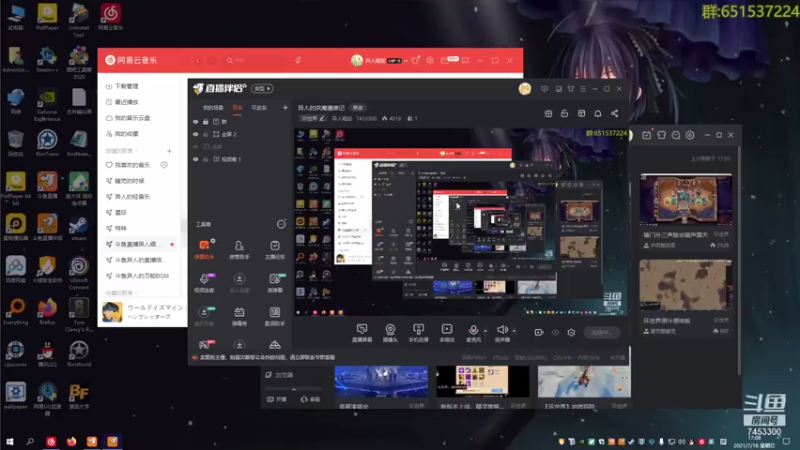Click the microphone icon in 直播伴侣

pyautogui.click(x=473, y=330)
